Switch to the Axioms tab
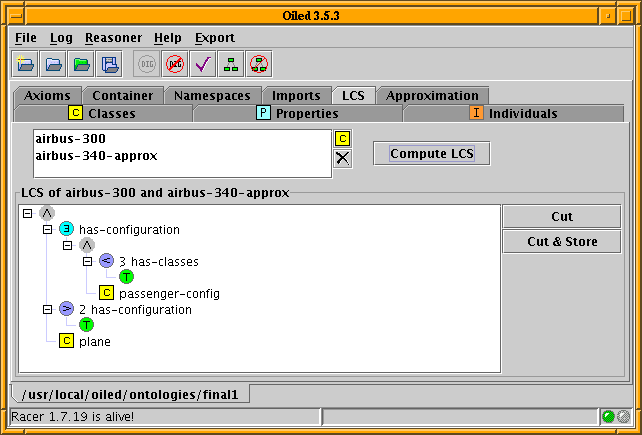This screenshot has height=435, width=642. [47, 95]
